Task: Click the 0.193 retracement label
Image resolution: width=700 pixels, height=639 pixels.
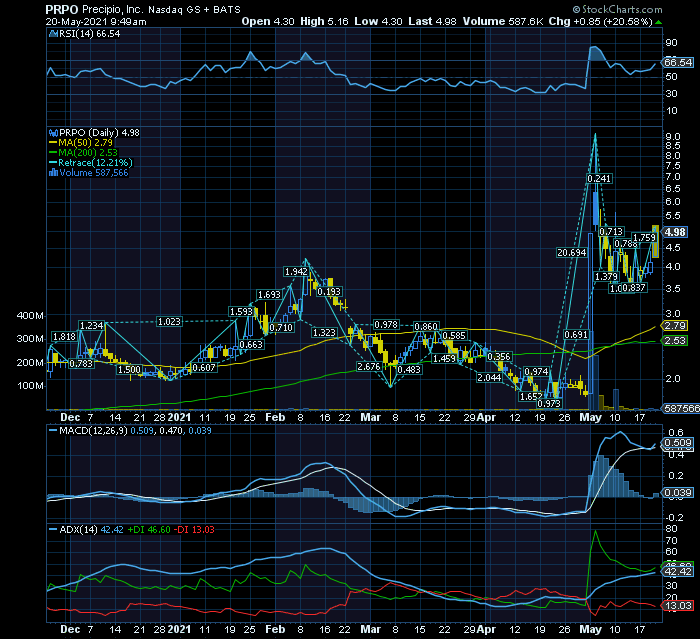Action: click(329, 292)
